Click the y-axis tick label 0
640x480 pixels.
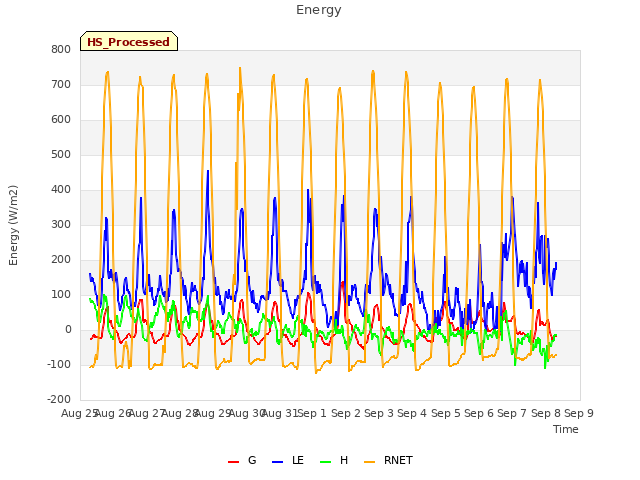(x=68, y=330)
